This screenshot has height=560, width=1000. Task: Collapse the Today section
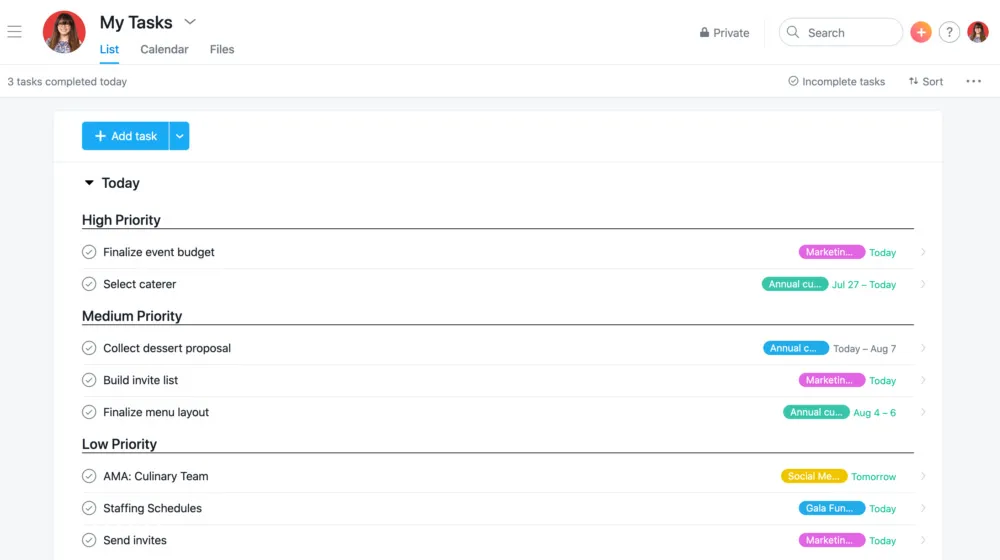(x=89, y=183)
